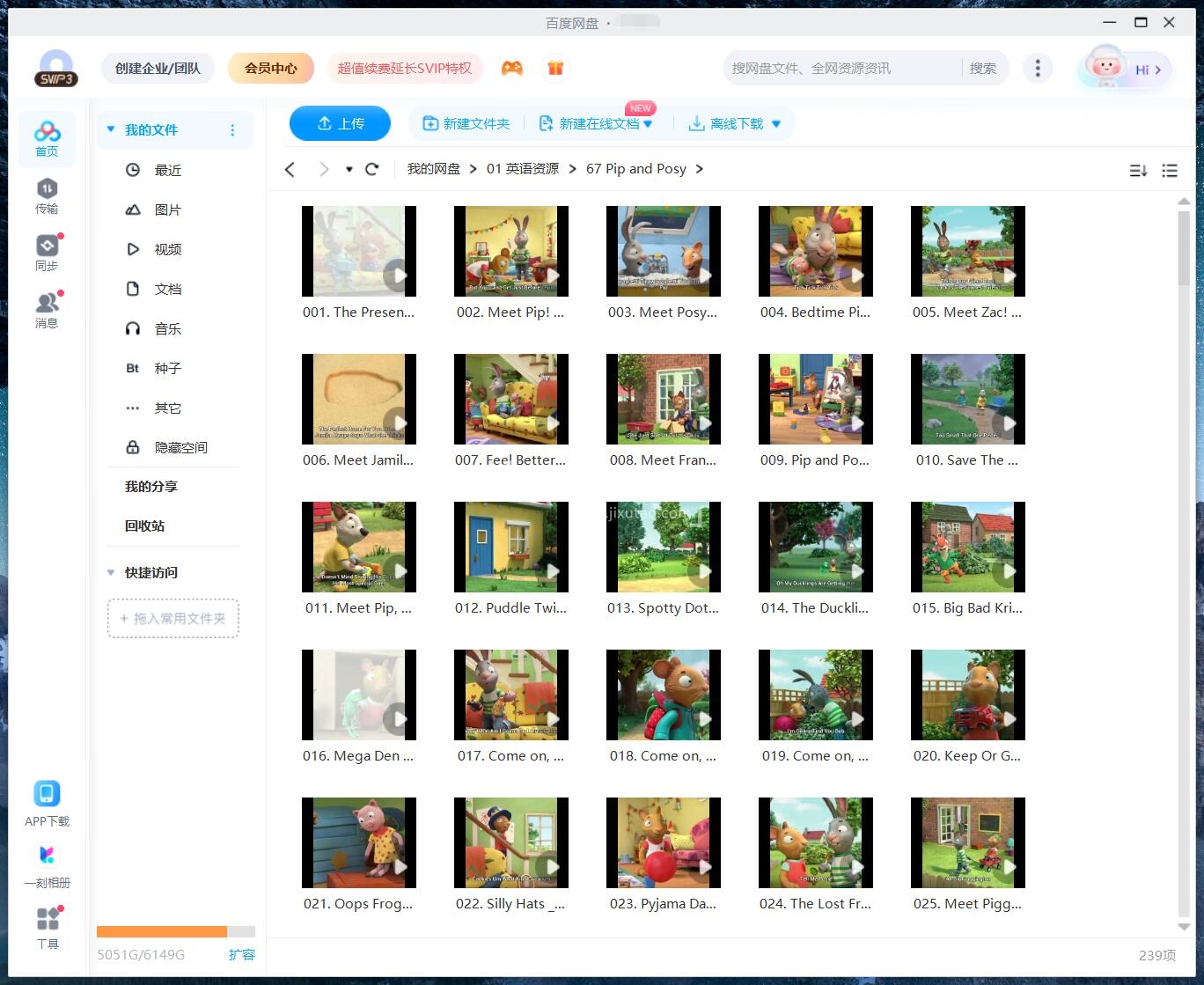Navigate to 01 英语资源 breadcrumb
Viewport: 1204px width, 985px height.
[523, 169]
